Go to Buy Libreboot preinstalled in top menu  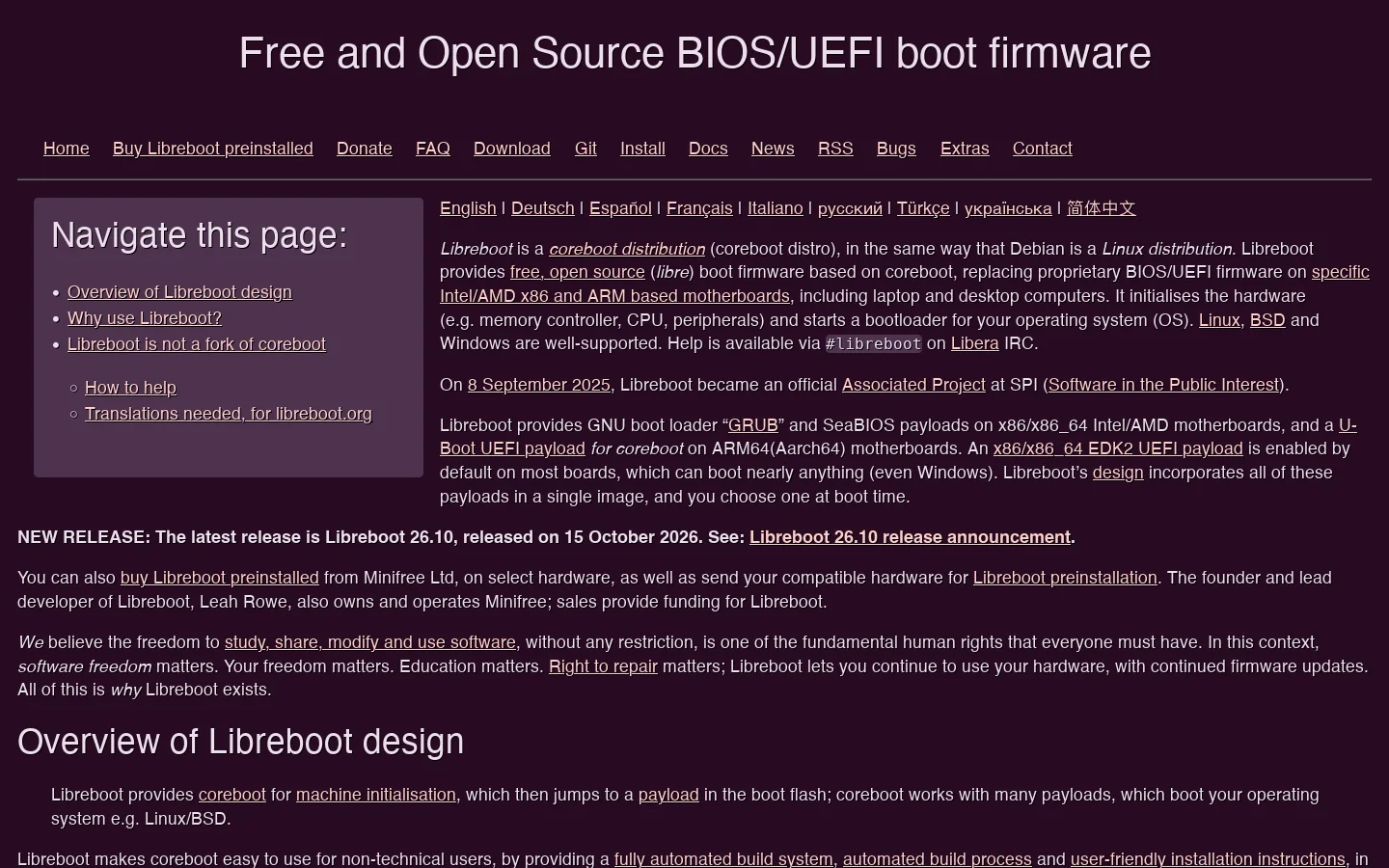click(213, 149)
